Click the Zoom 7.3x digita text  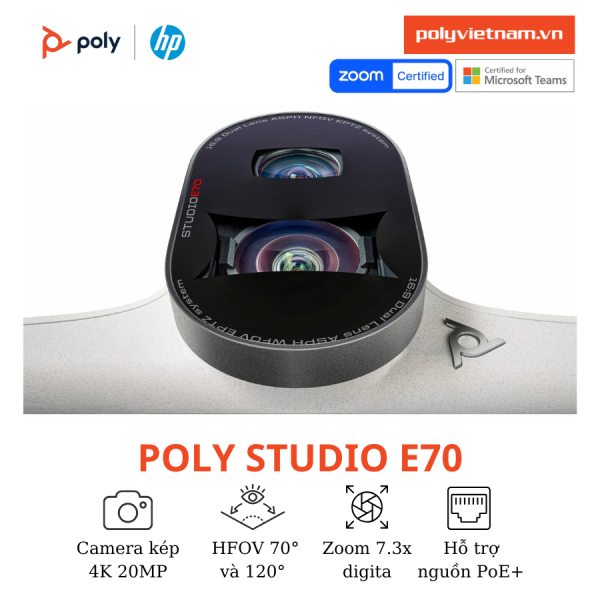(x=367, y=559)
